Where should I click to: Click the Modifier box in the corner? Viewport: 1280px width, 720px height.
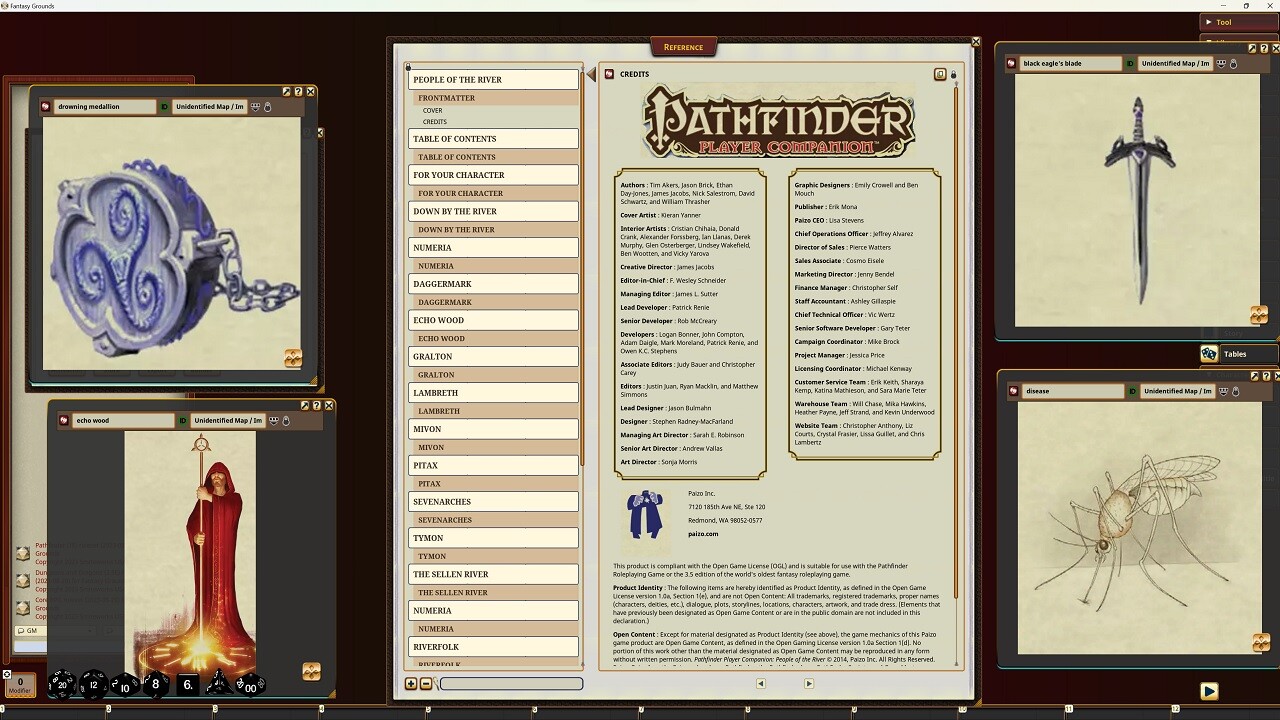click(18, 685)
